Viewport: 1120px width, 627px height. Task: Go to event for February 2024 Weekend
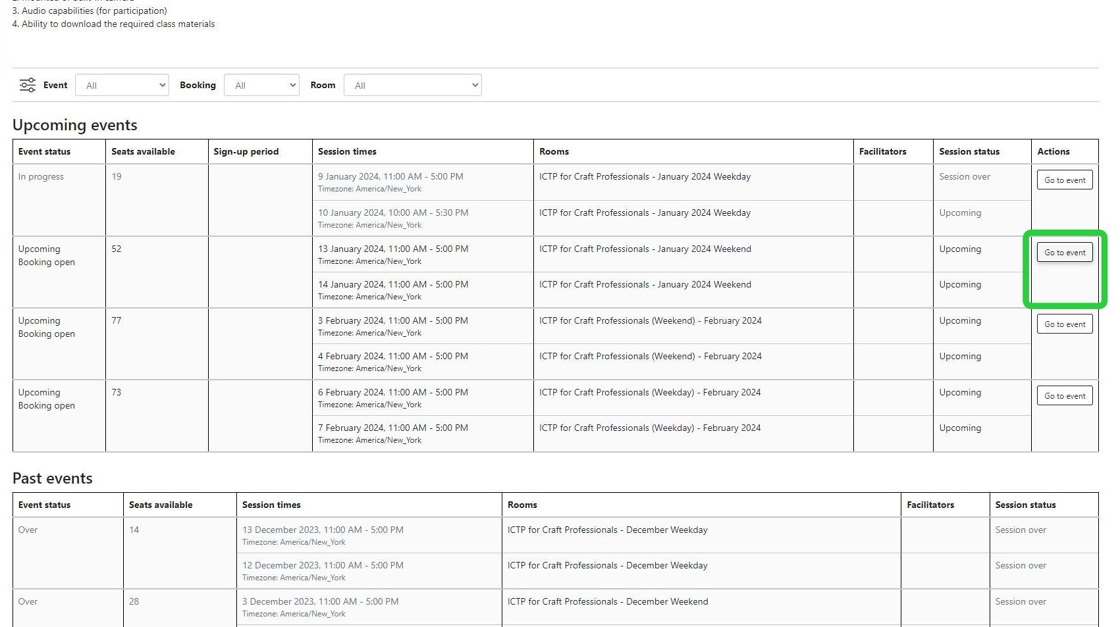[1064, 324]
